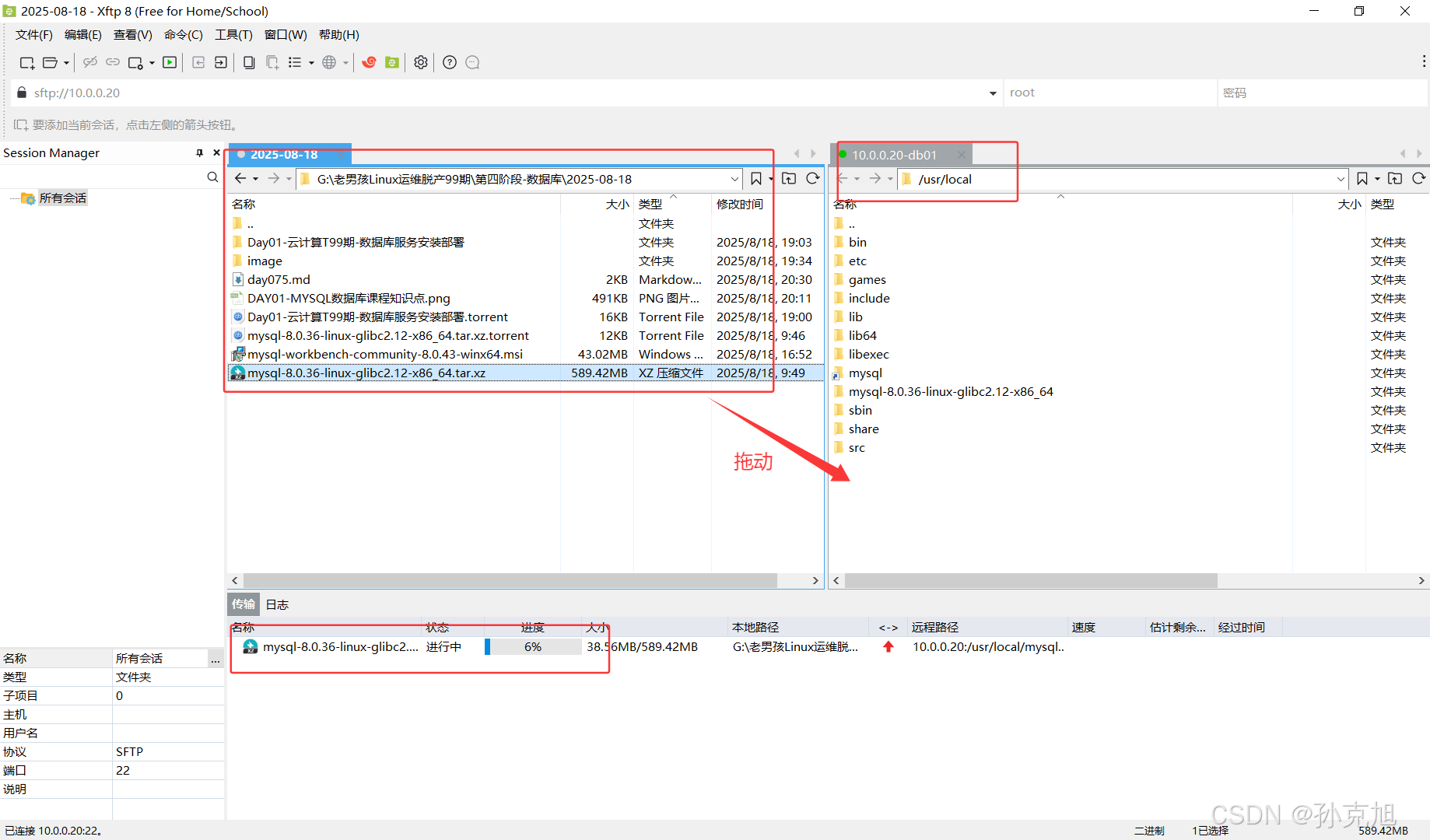Select the remote mysql link folder
Image resolution: width=1430 pixels, height=840 pixels.
865,373
